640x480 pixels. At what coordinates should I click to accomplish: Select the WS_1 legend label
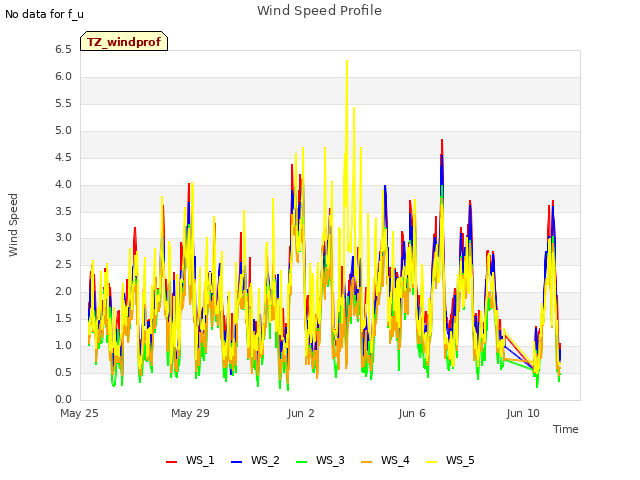[x=200, y=460]
